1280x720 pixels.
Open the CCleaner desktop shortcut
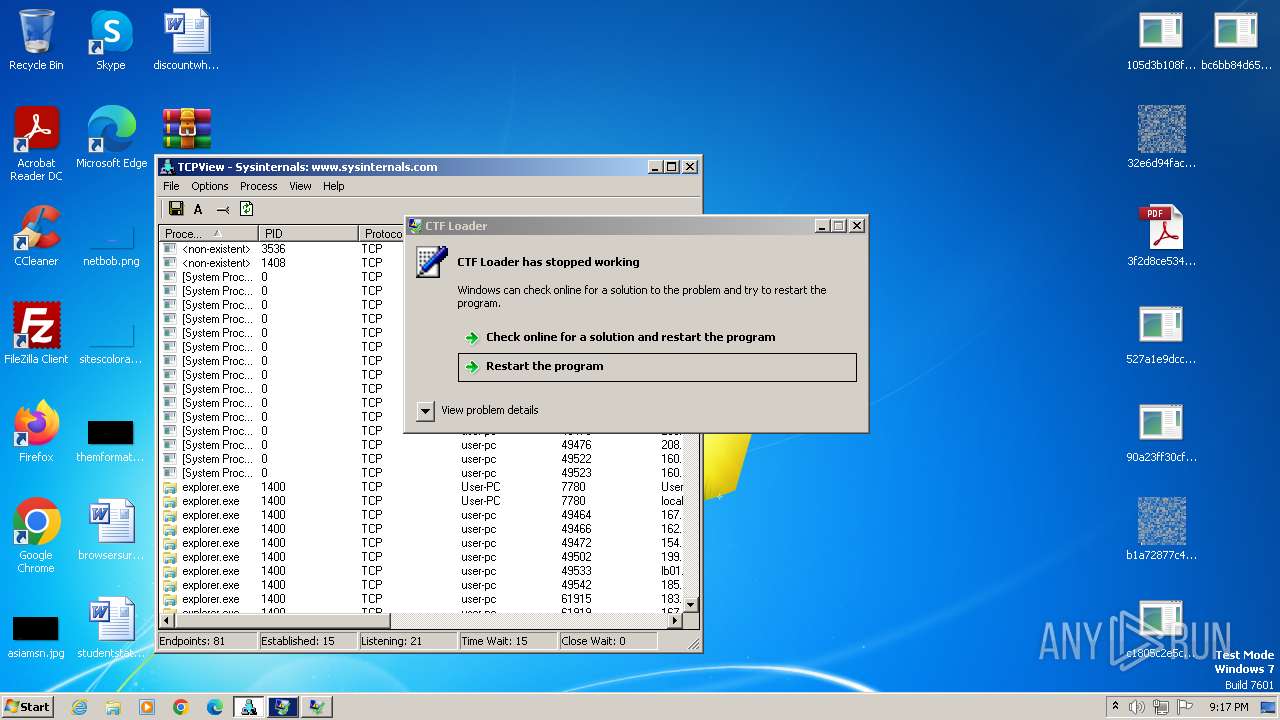pos(36,236)
